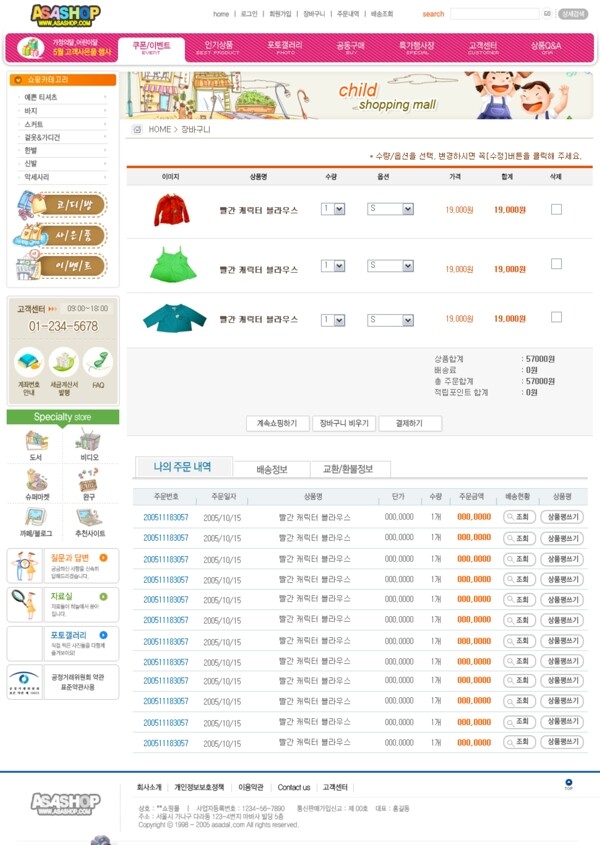Viewport: 600px width, 845px height.
Task: Open the 까페/블로그 monitor icon
Action: 36,517
